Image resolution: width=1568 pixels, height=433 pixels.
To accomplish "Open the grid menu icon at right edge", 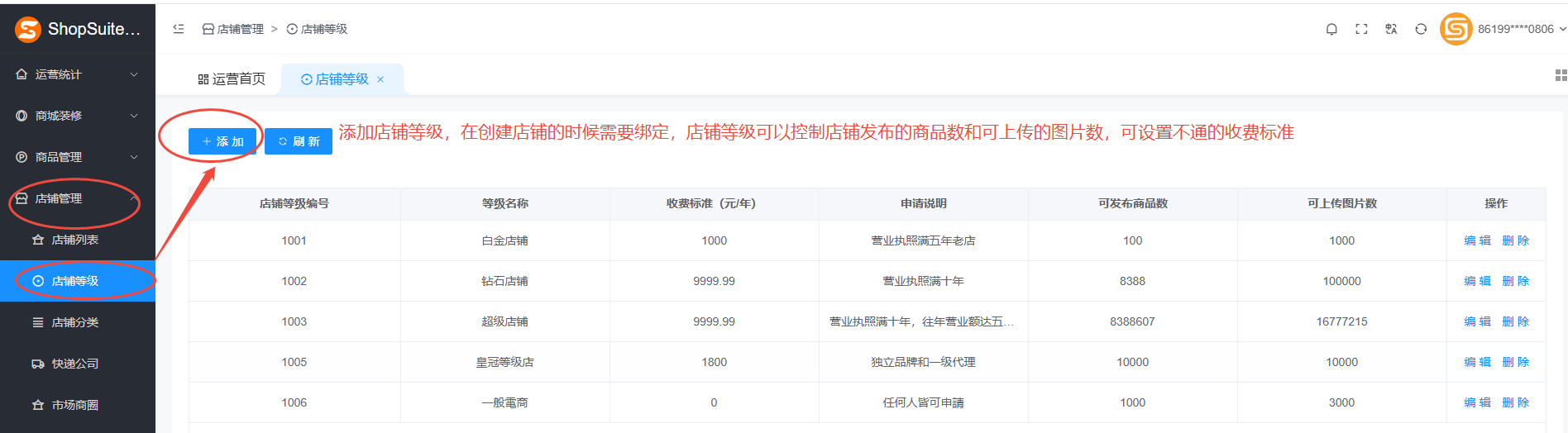I will point(1561,76).
